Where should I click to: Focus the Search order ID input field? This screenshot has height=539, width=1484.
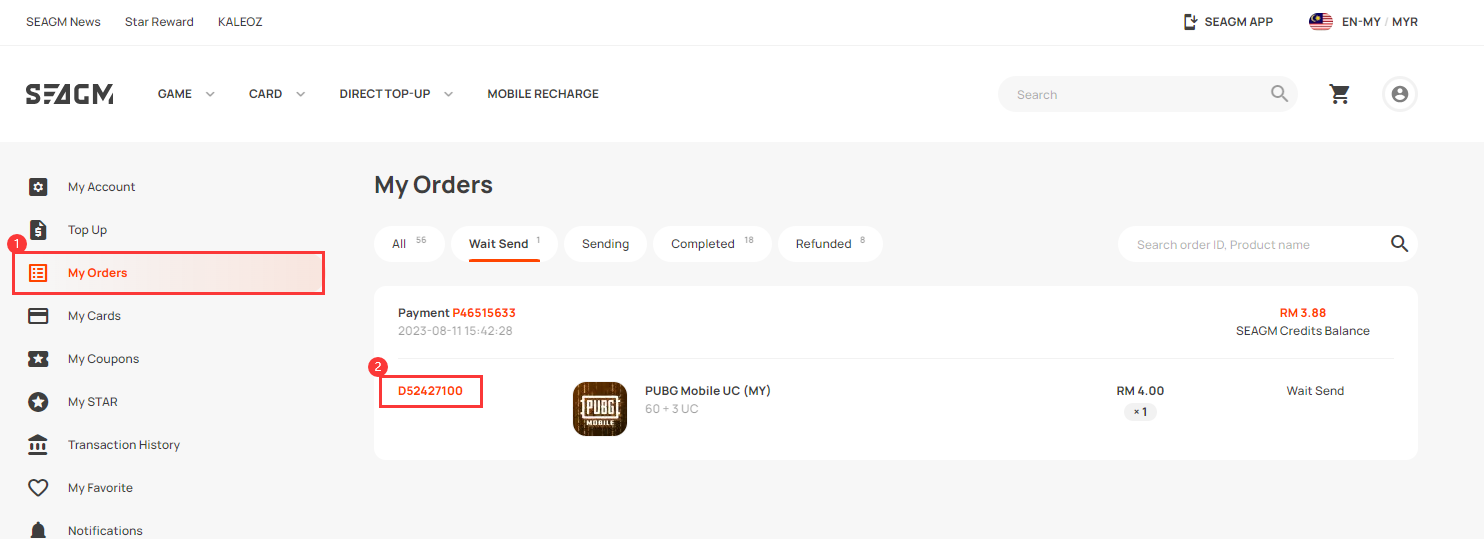(x=1255, y=244)
